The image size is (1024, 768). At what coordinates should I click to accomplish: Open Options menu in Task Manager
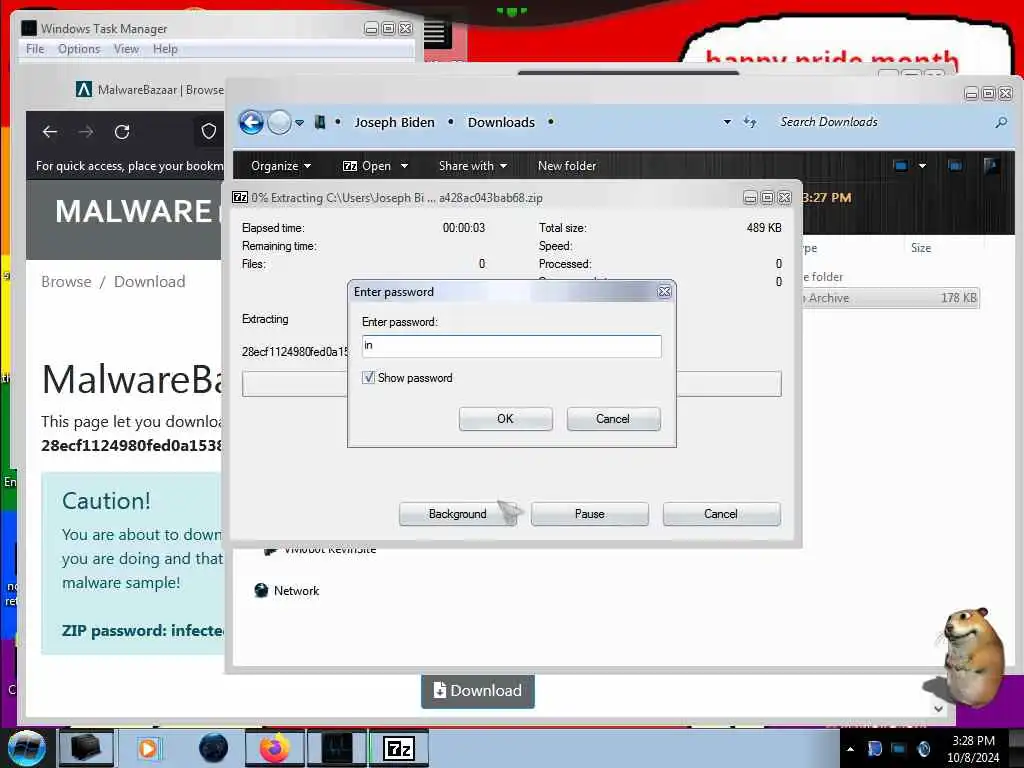[79, 49]
